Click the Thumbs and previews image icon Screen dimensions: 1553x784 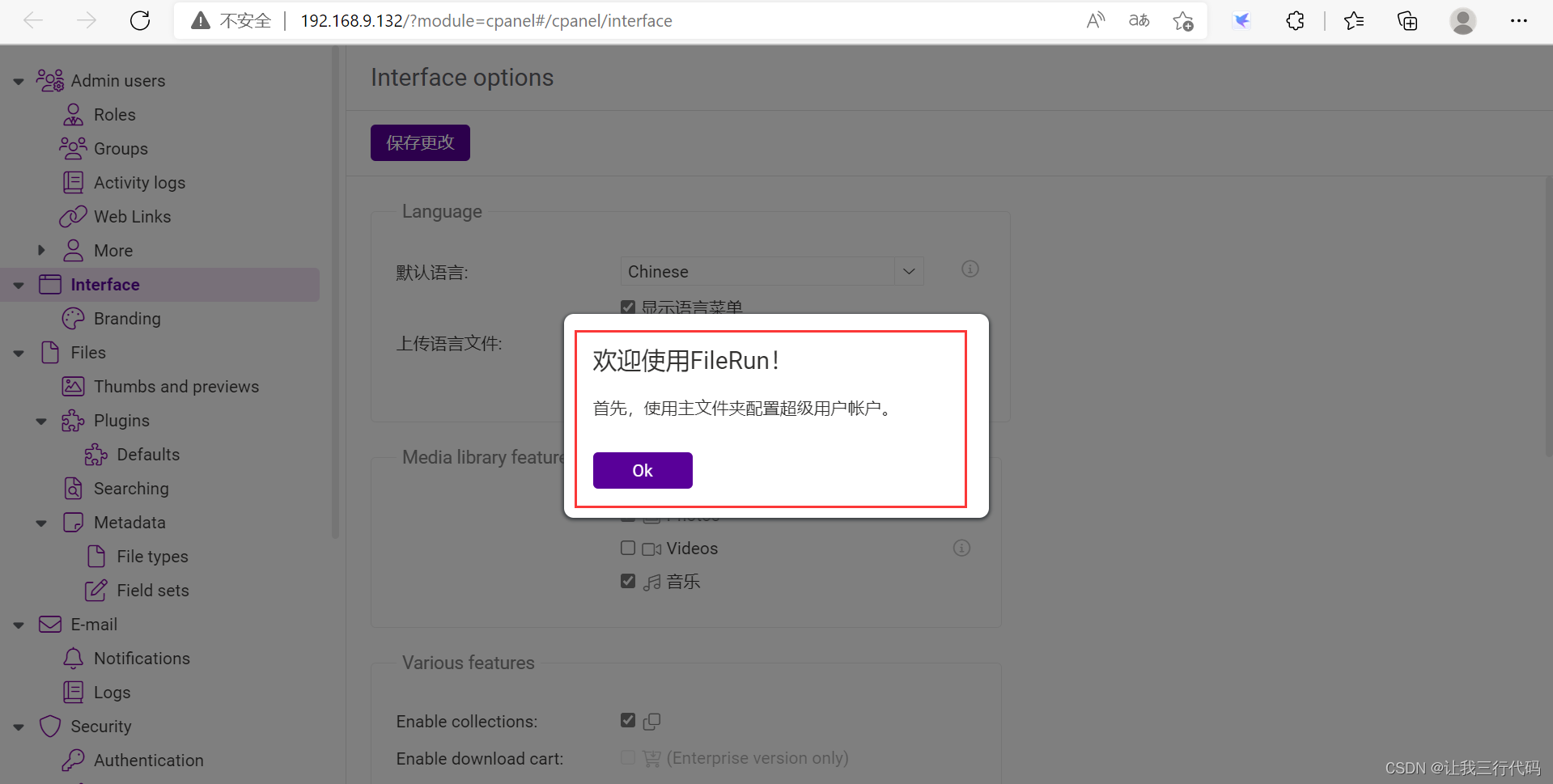73,386
